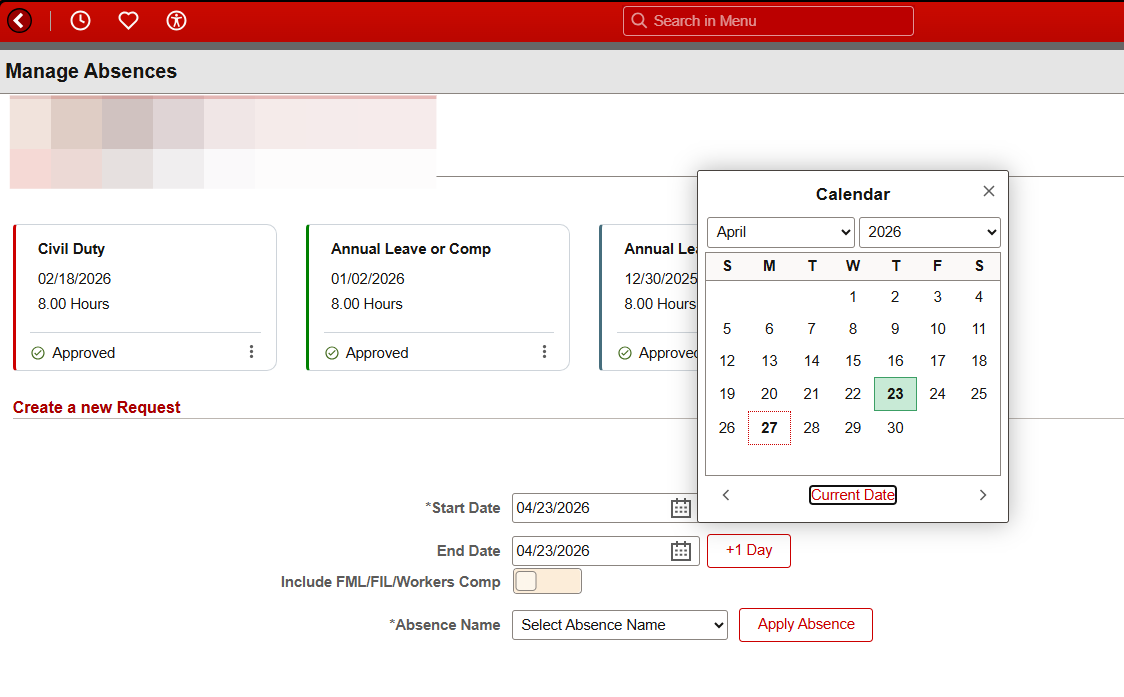Choose April 24 in the calendar
The height and width of the screenshot is (697, 1124).
click(938, 394)
